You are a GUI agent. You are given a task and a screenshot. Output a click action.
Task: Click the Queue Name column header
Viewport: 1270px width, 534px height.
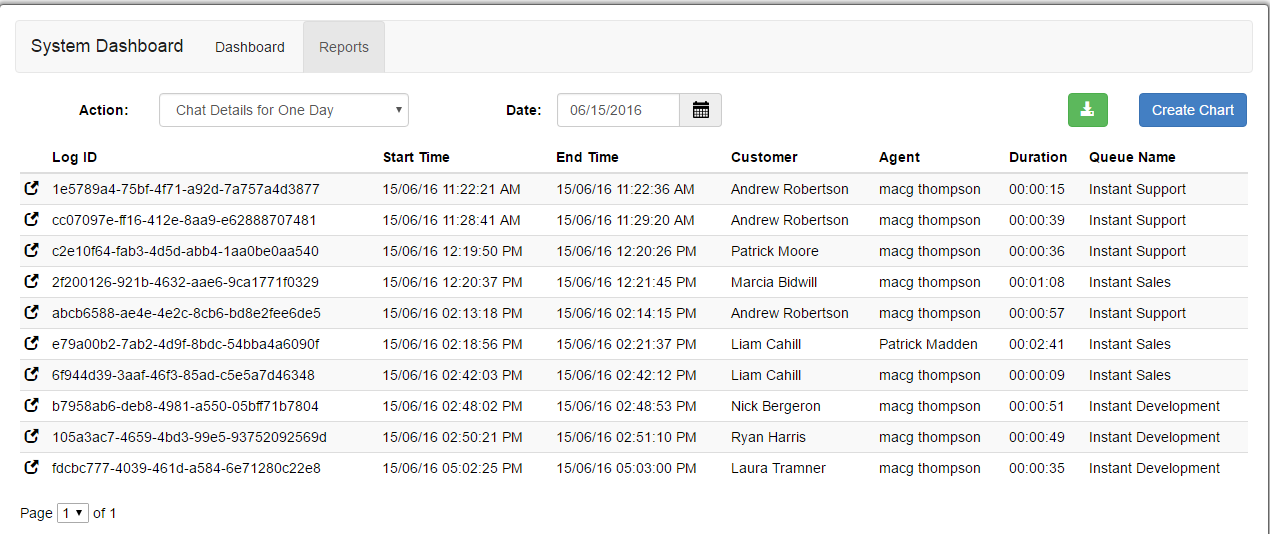[x=1132, y=157]
